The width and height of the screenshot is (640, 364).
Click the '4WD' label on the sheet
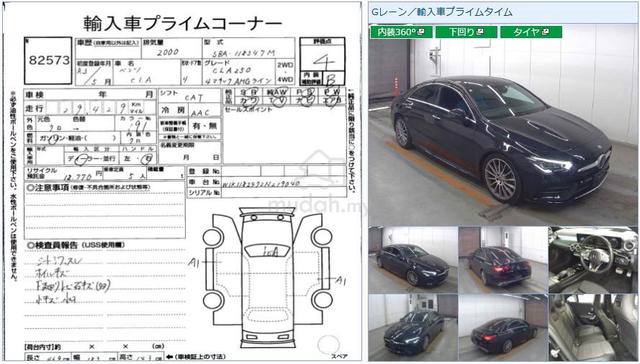(285, 79)
